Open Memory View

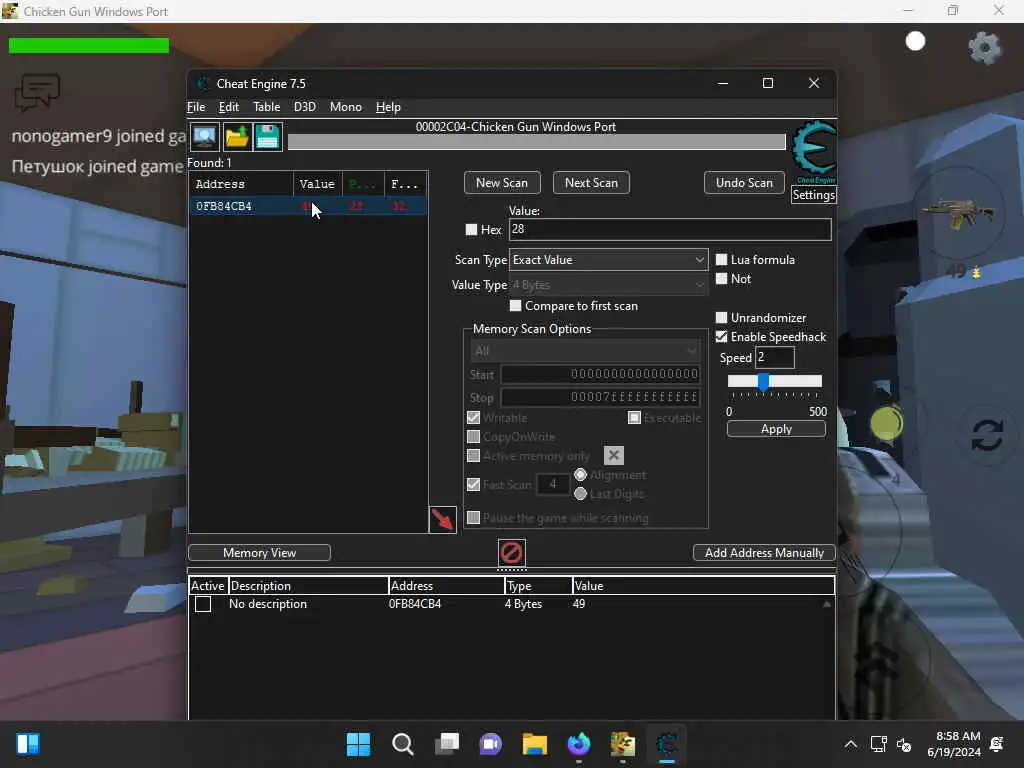coord(259,552)
